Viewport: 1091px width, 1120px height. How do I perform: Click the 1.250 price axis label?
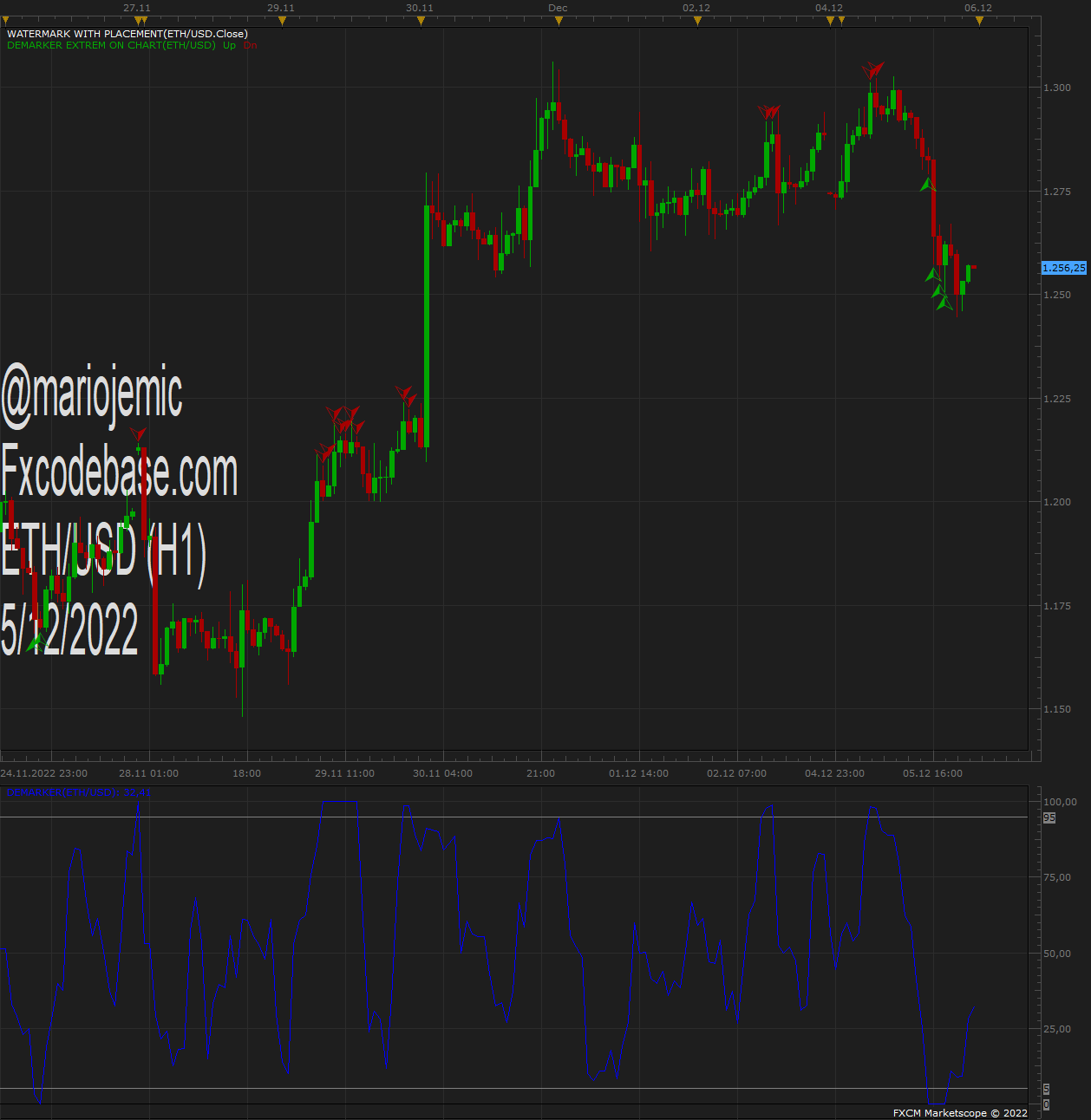point(1056,295)
